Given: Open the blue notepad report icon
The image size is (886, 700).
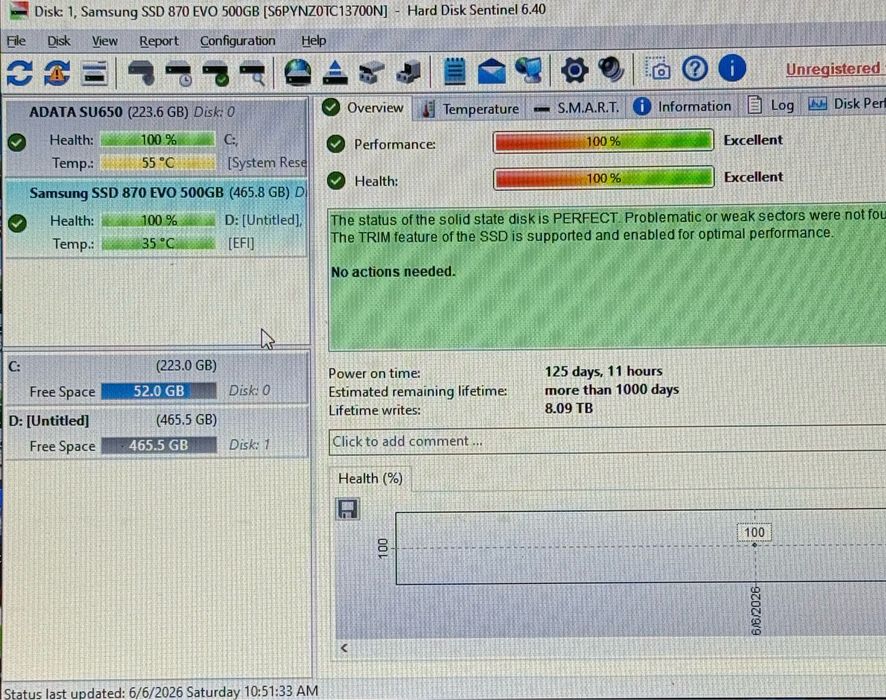Looking at the screenshot, I should coord(454,71).
